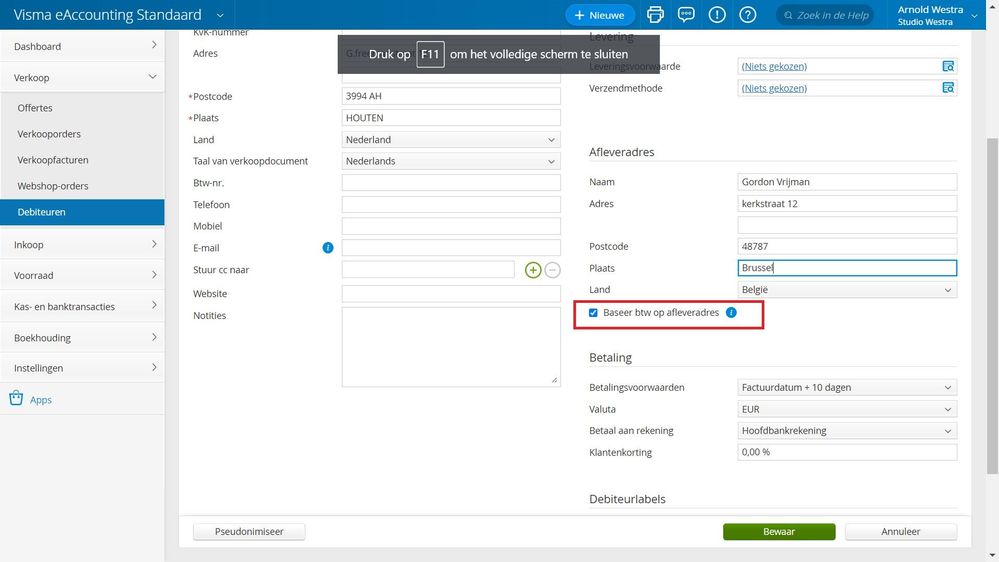The image size is (999, 562).
Task: Click the empty second Afleveradres address line
Action: click(847, 225)
